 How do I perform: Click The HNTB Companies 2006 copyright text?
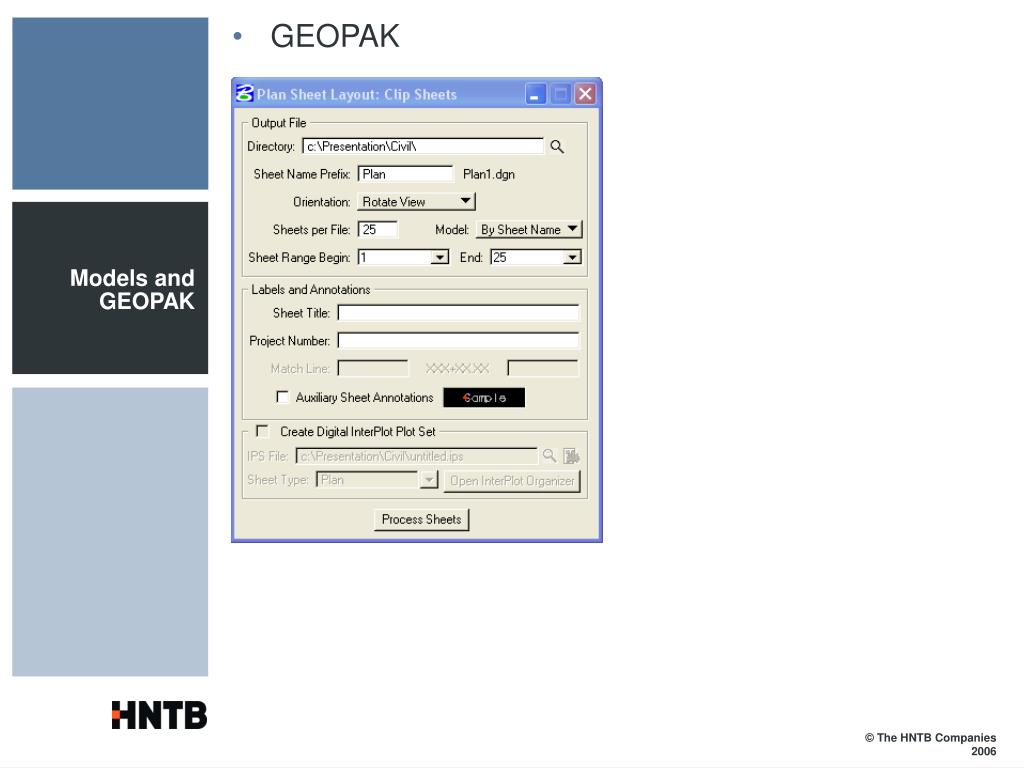[x=931, y=744]
